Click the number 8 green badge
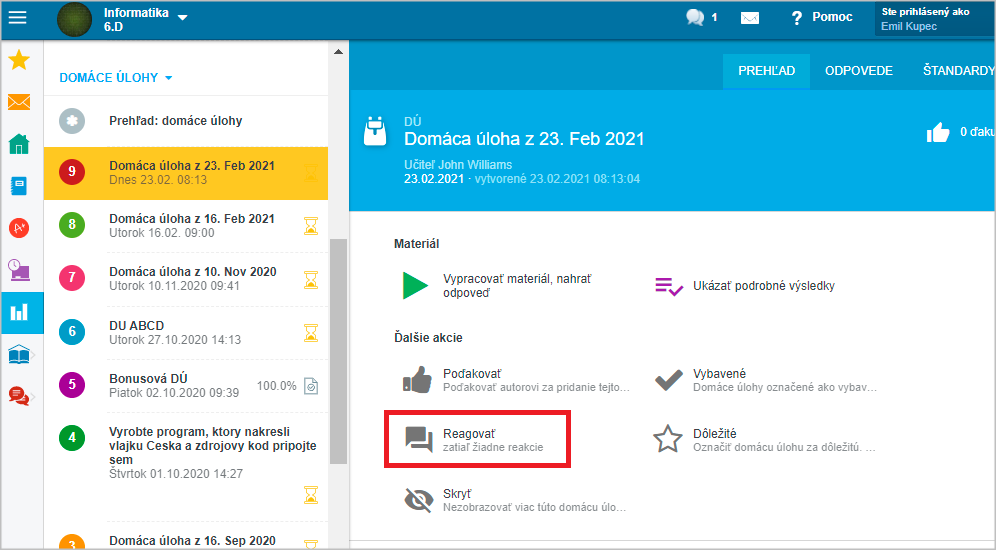This screenshot has height=550, width=996. (72, 224)
